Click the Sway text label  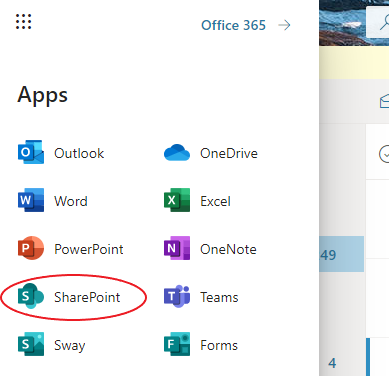70,345
